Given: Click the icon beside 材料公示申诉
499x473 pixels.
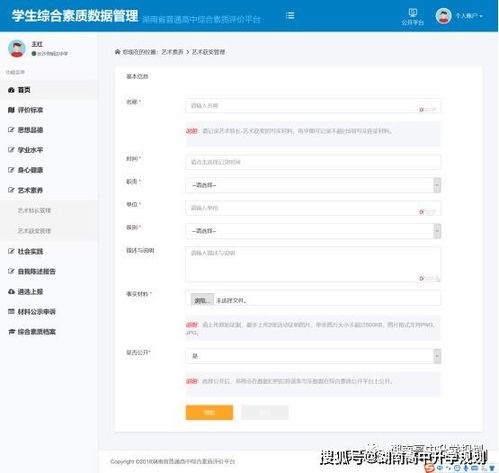Looking at the screenshot, I should (11, 311).
